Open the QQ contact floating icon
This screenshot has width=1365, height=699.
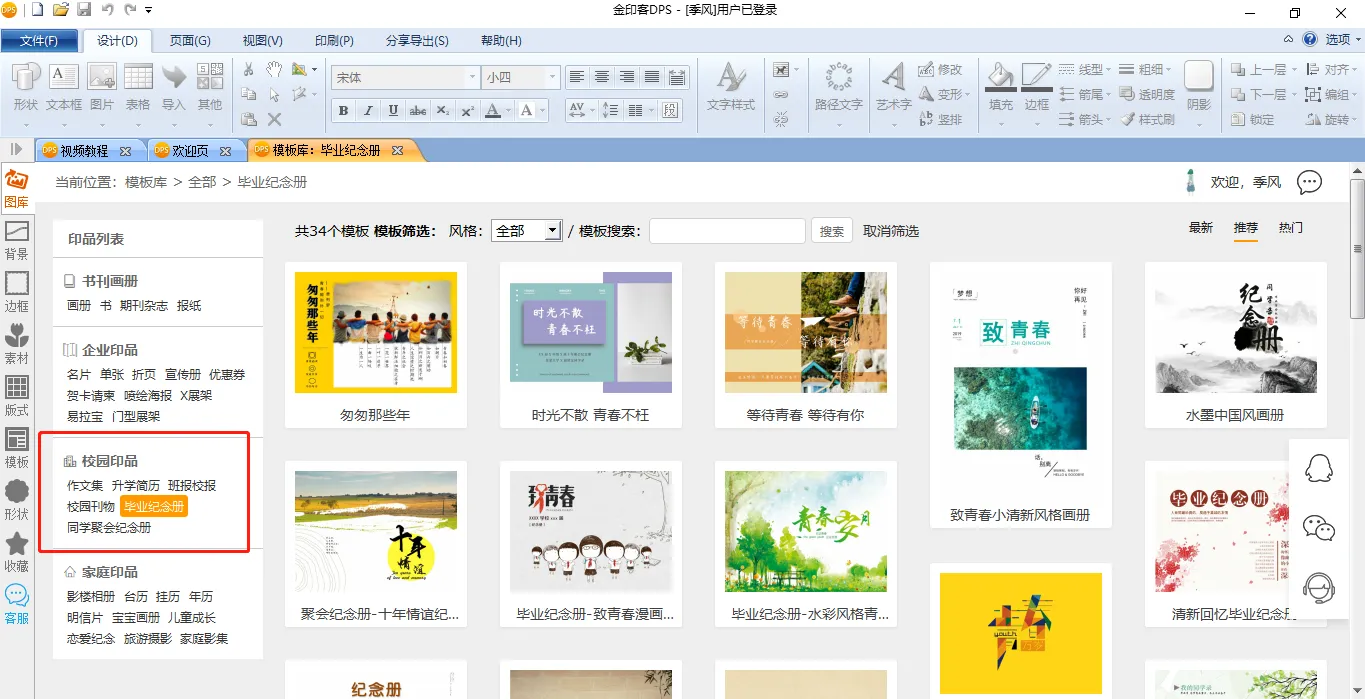coord(1319,468)
